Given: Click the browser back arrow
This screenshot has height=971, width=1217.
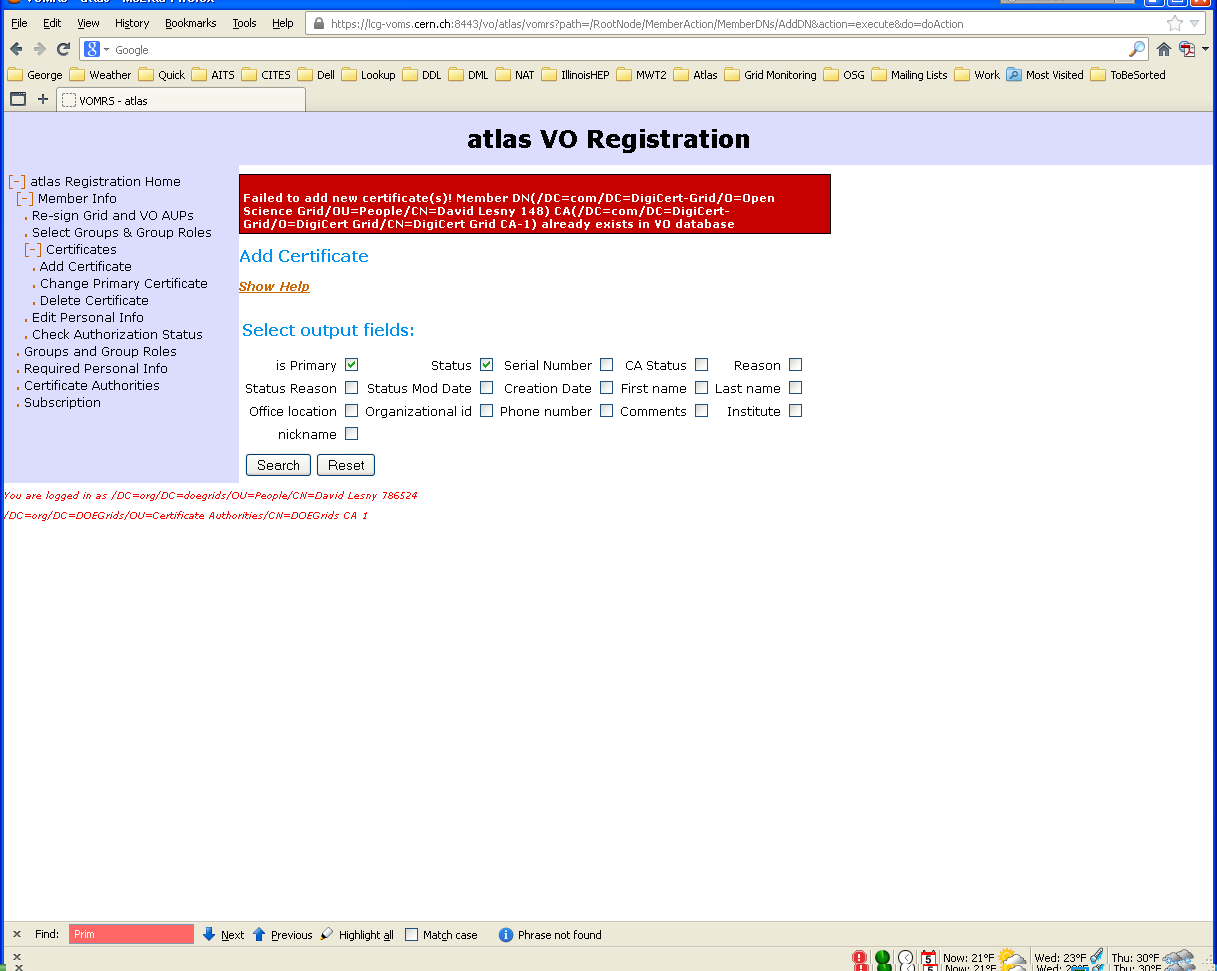Looking at the screenshot, I should (x=16, y=49).
